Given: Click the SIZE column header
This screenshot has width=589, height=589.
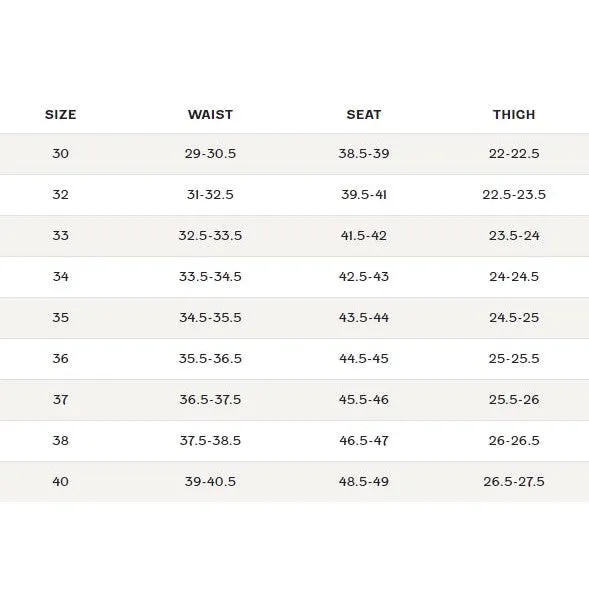Looking at the screenshot, I should pos(60,115).
